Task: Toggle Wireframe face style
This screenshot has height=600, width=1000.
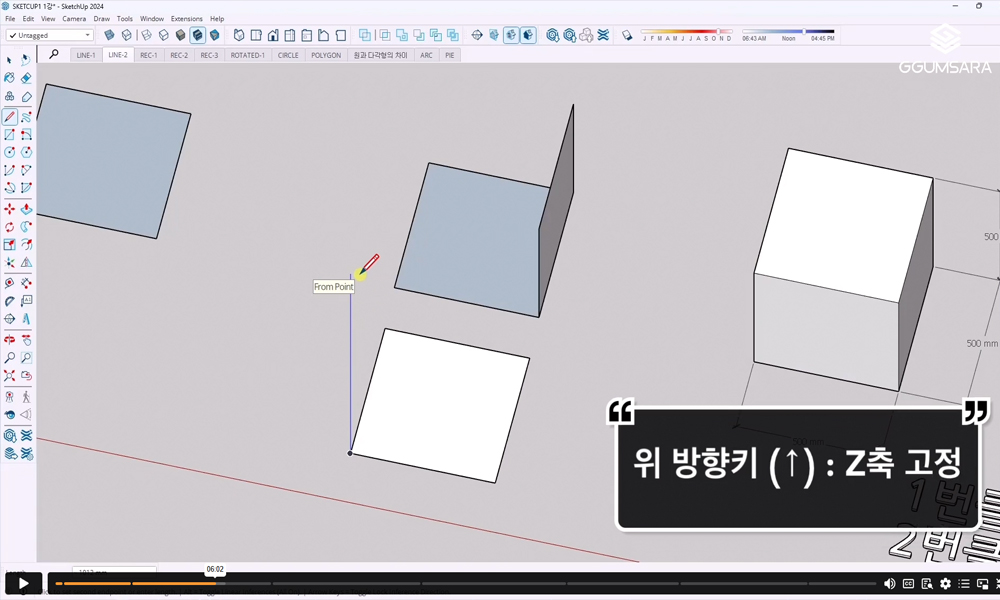Action: 146,35
